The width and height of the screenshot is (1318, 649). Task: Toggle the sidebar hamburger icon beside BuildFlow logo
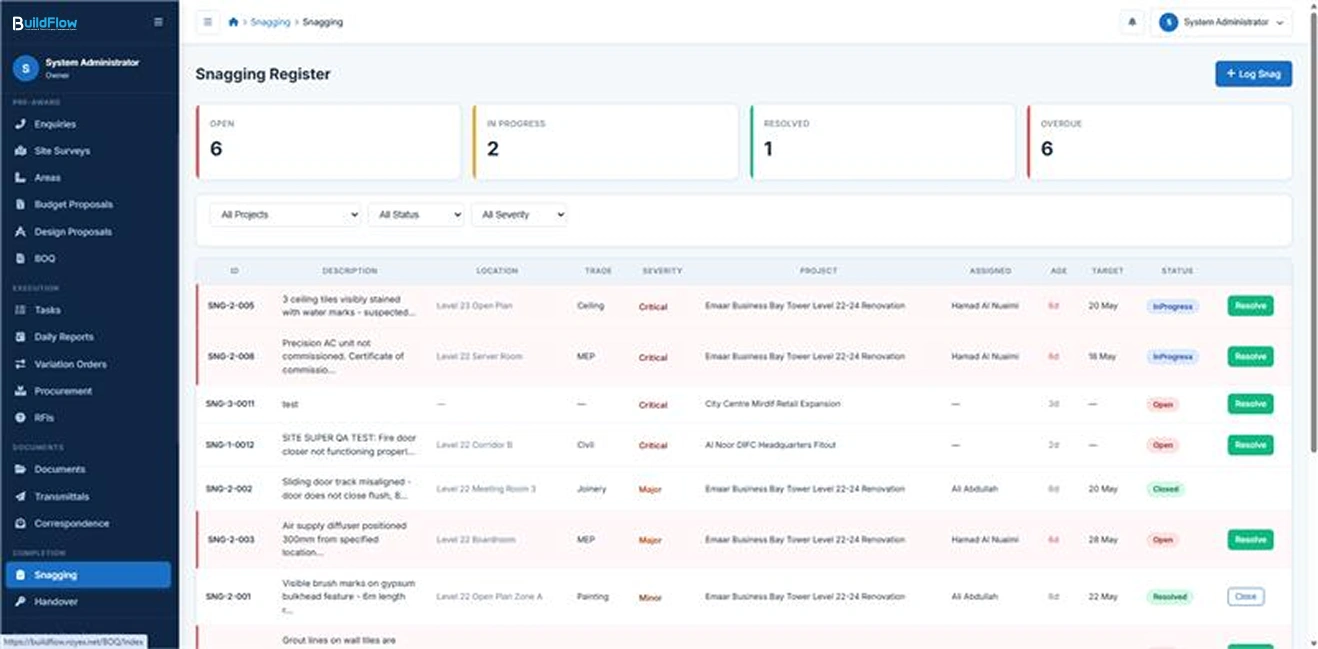point(158,22)
